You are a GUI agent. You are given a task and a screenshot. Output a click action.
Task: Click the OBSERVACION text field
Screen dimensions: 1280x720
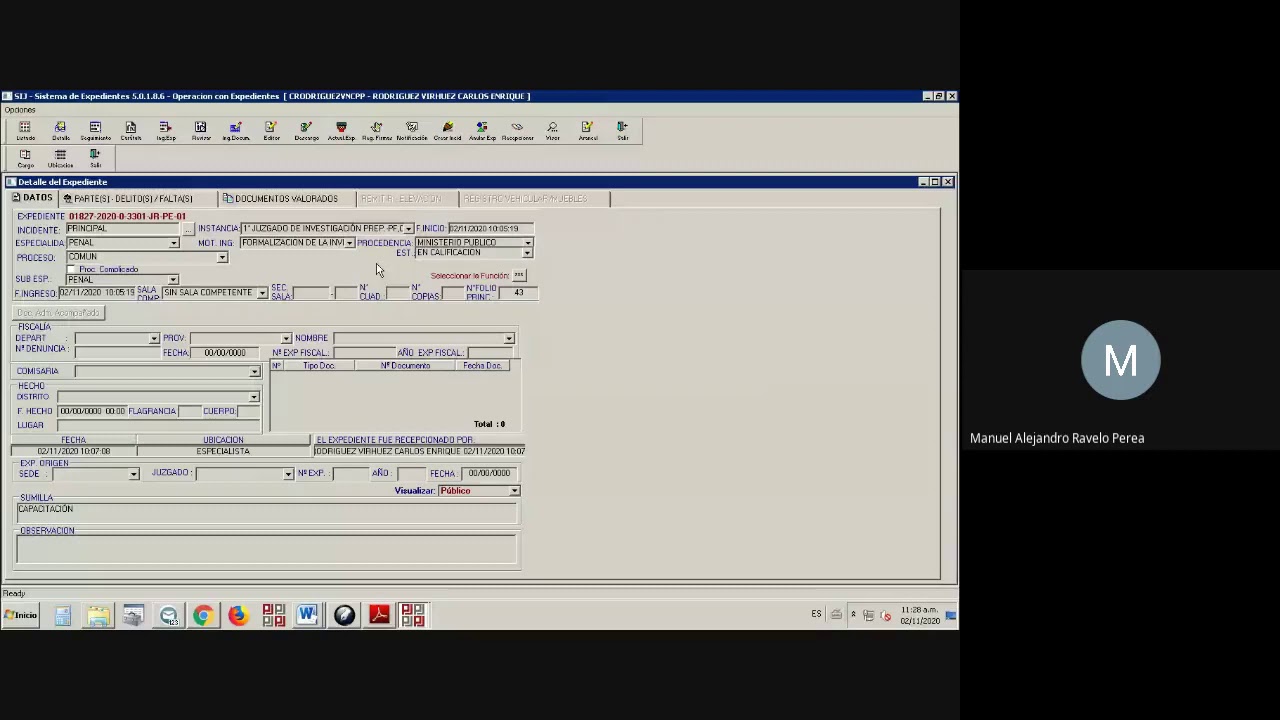point(267,549)
